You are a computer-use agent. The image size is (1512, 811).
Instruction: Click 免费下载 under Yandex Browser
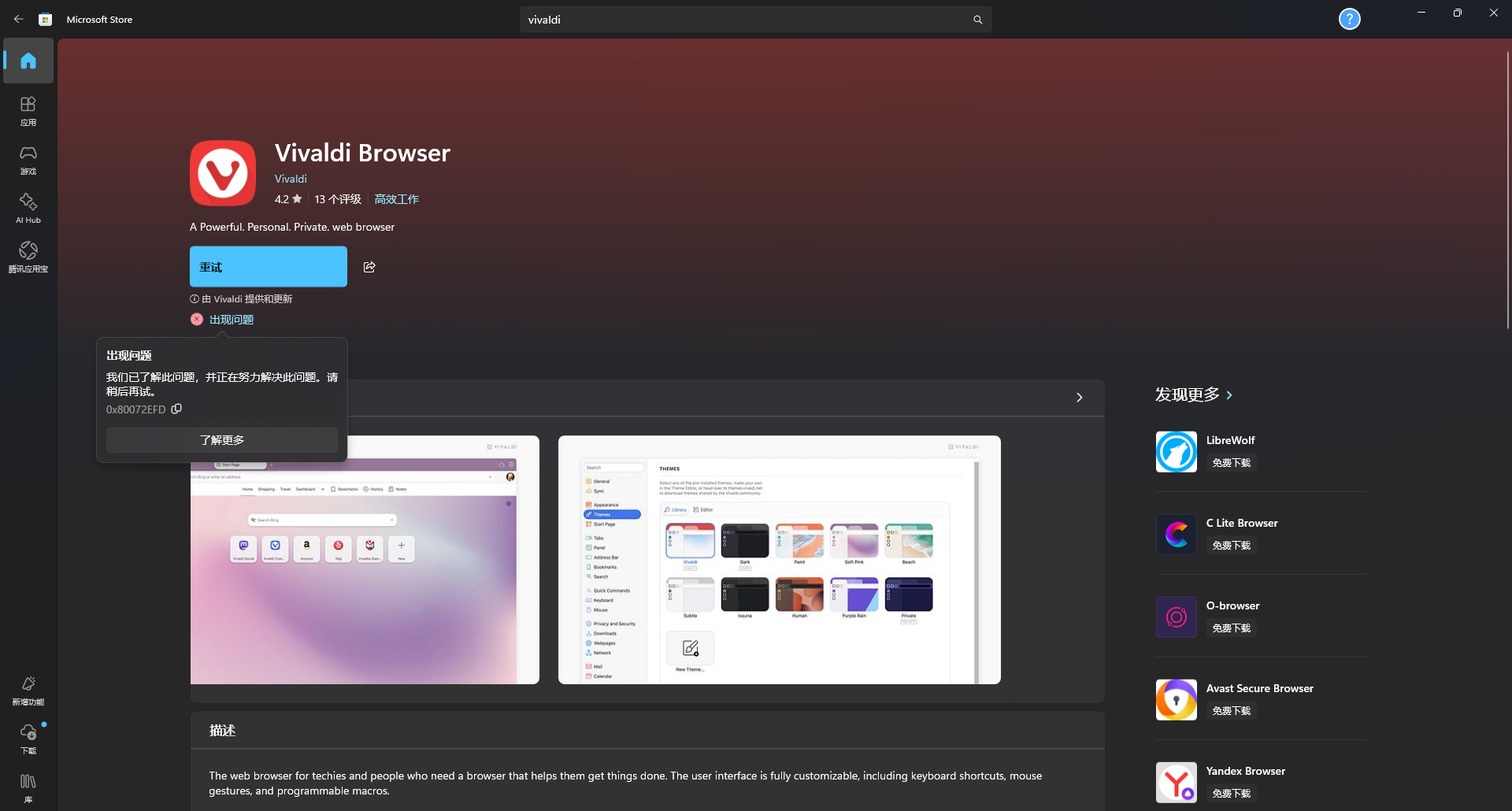(x=1232, y=794)
